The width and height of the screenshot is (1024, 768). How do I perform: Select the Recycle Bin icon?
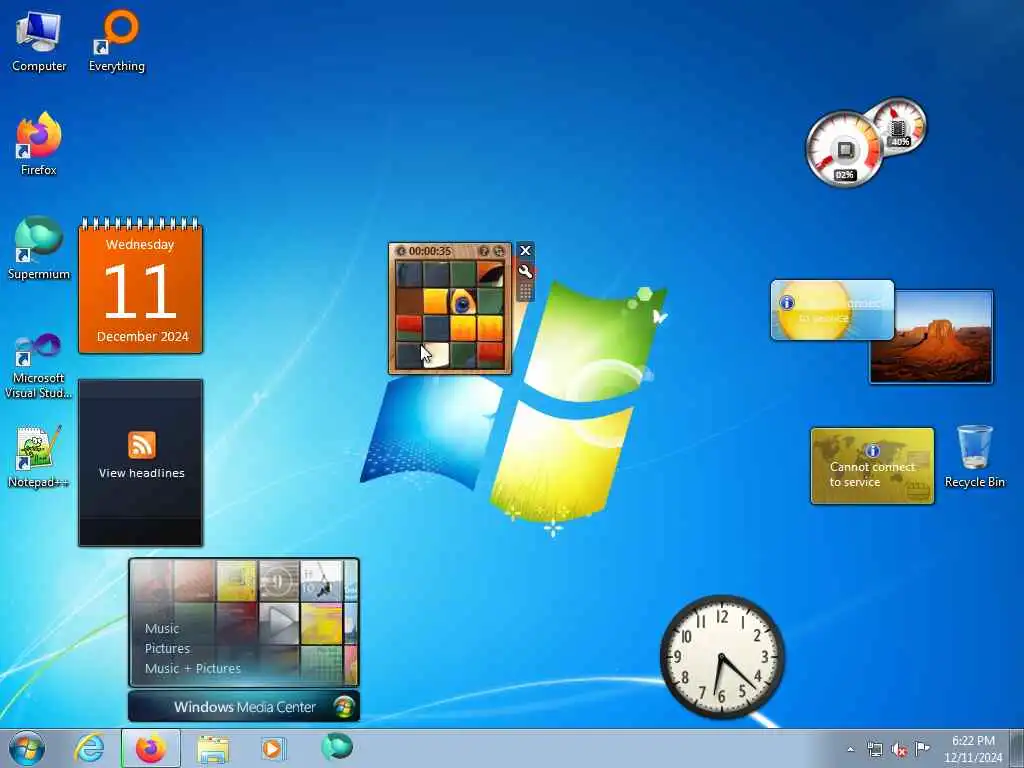point(974,456)
